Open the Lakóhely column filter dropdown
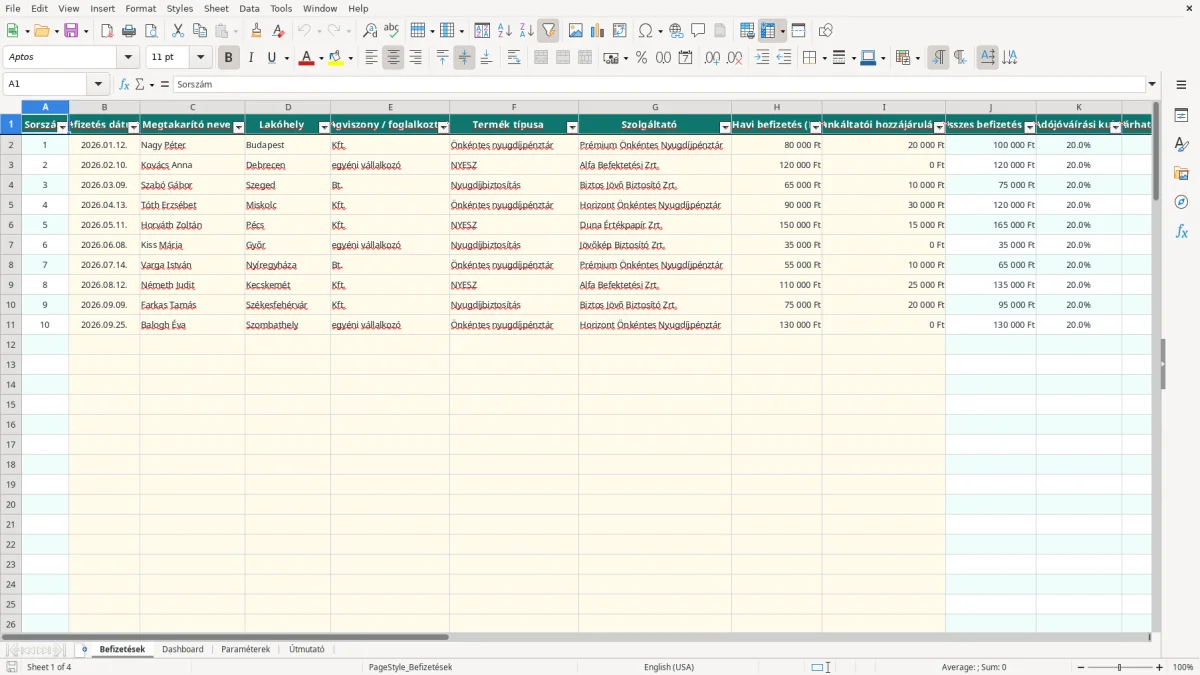This screenshot has height=675, width=1200. point(324,127)
